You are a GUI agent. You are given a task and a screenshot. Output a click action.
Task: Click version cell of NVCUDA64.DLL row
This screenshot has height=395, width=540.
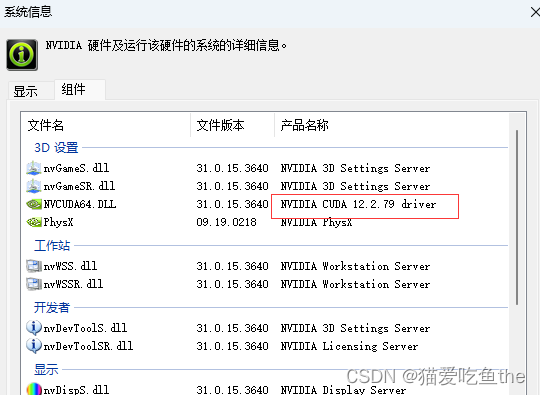232,204
